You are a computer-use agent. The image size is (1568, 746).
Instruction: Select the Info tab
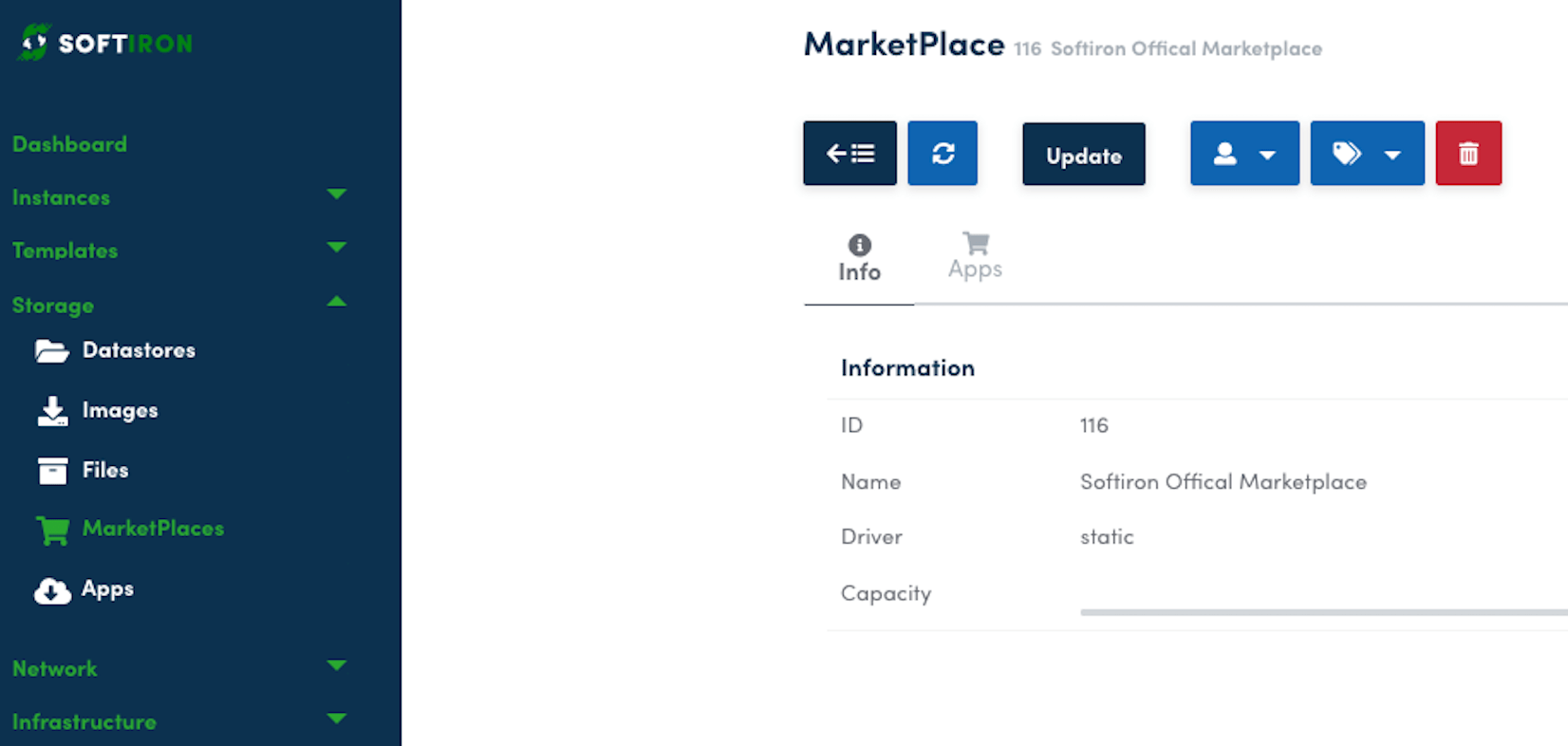pos(859,258)
